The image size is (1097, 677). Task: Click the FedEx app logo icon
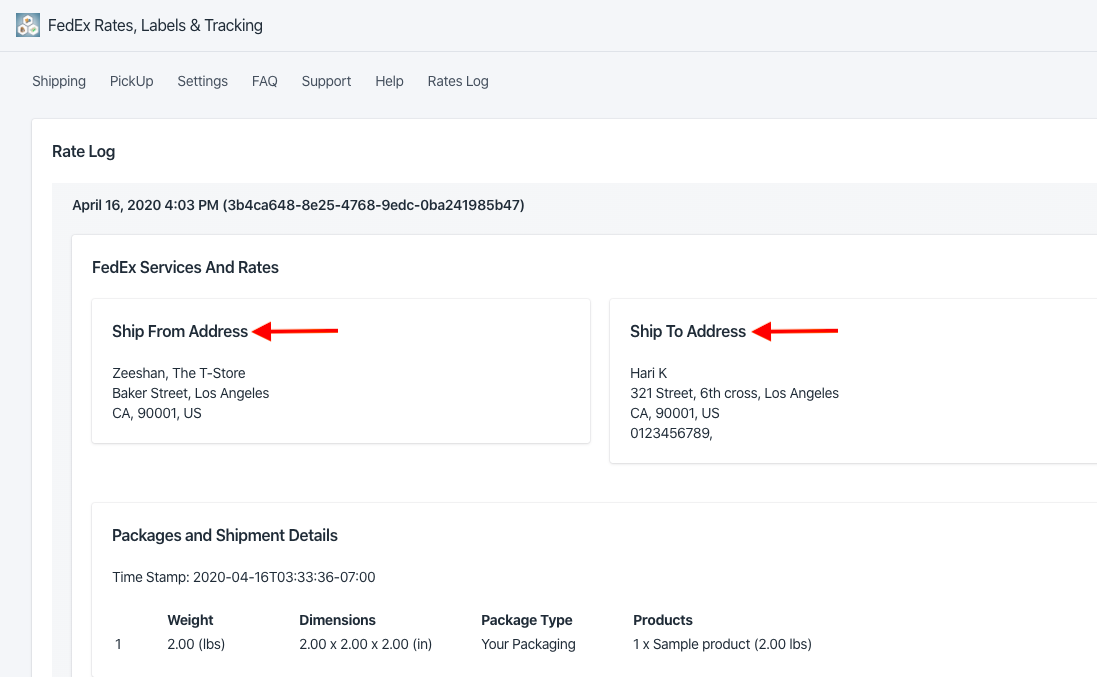click(x=28, y=25)
